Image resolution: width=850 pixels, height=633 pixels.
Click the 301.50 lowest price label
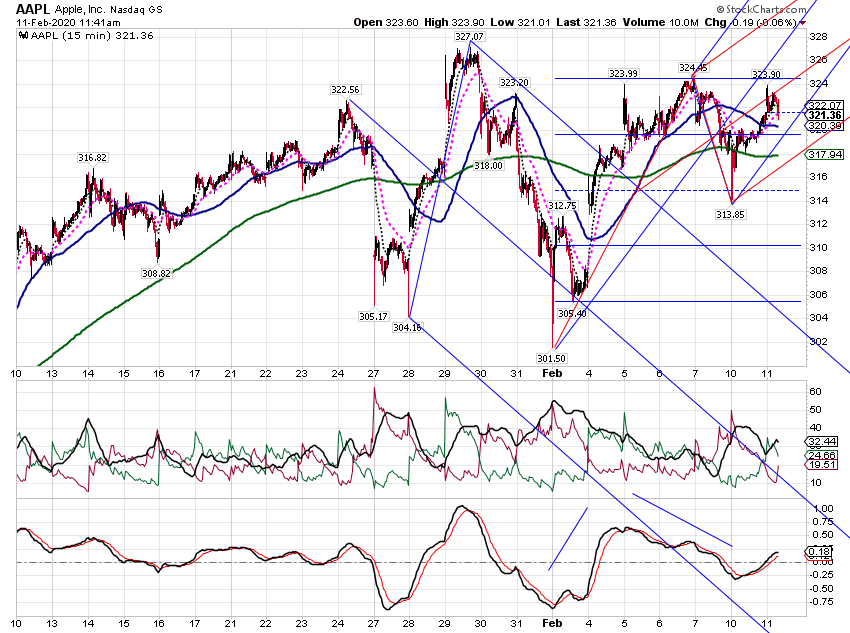tap(551, 358)
